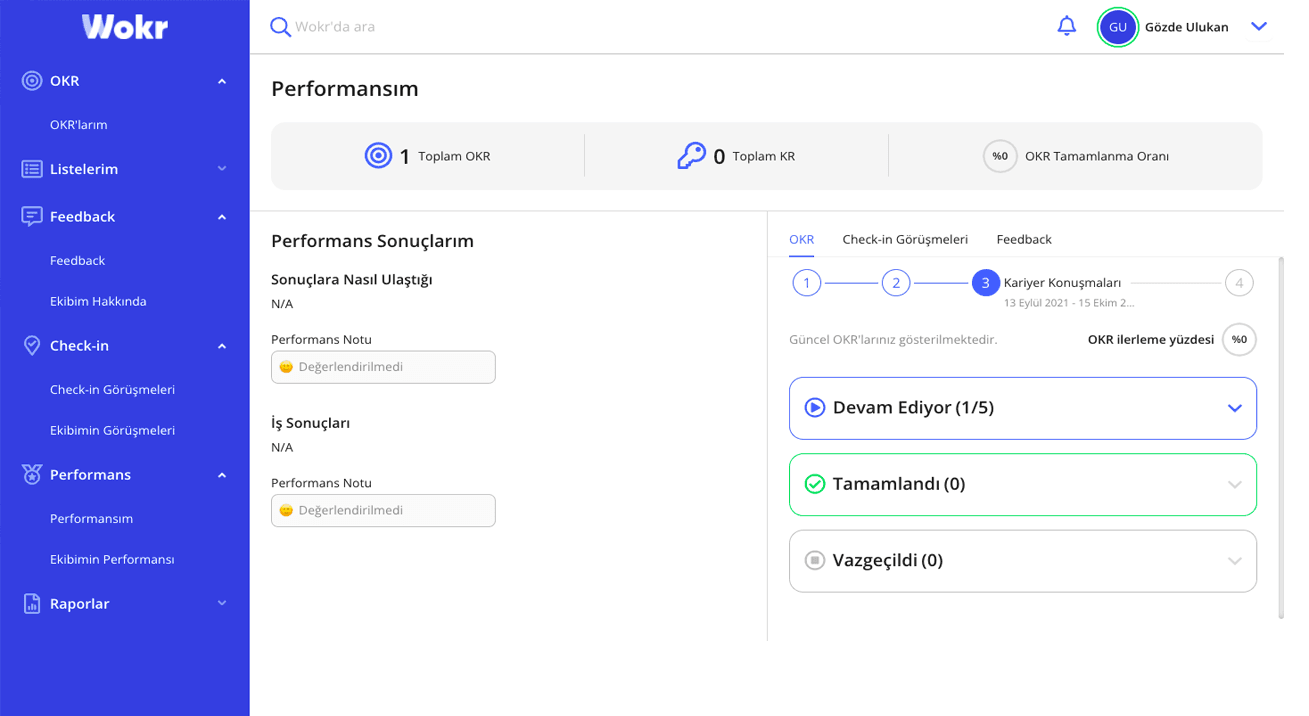
Task: Switch to the Feedback tab
Action: click(x=1023, y=239)
